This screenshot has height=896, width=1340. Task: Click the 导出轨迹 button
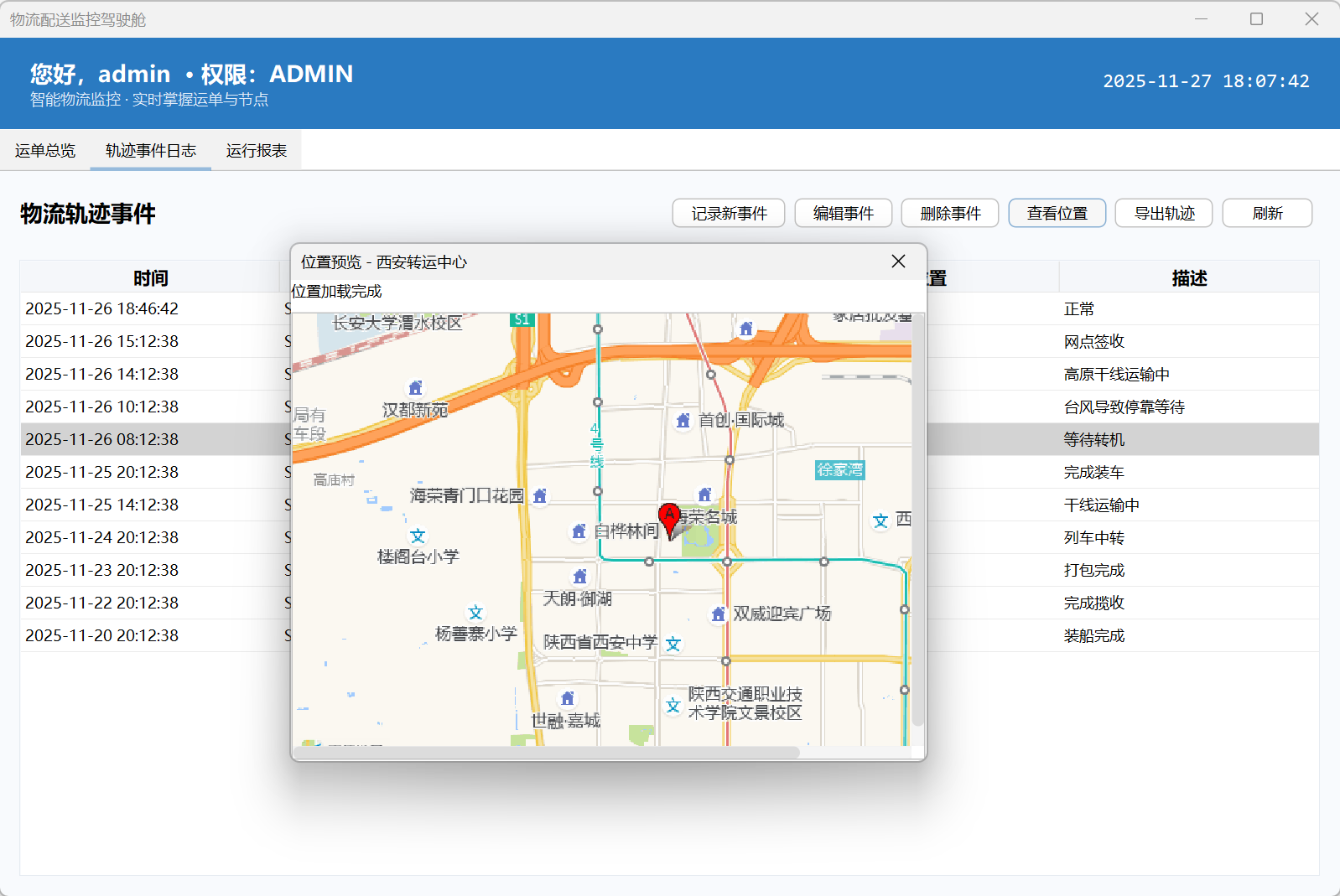pyautogui.click(x=1165, y=214)
